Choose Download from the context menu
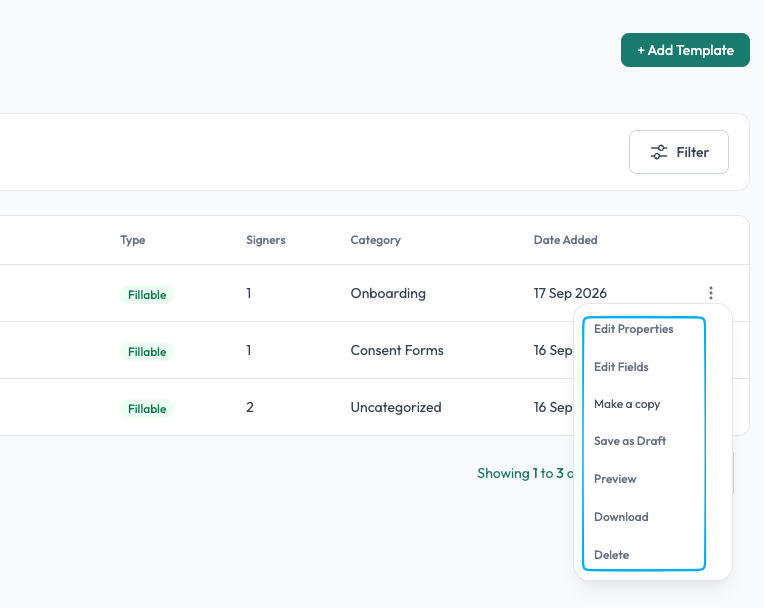This screenshot has height=608, width=764. 621,517
